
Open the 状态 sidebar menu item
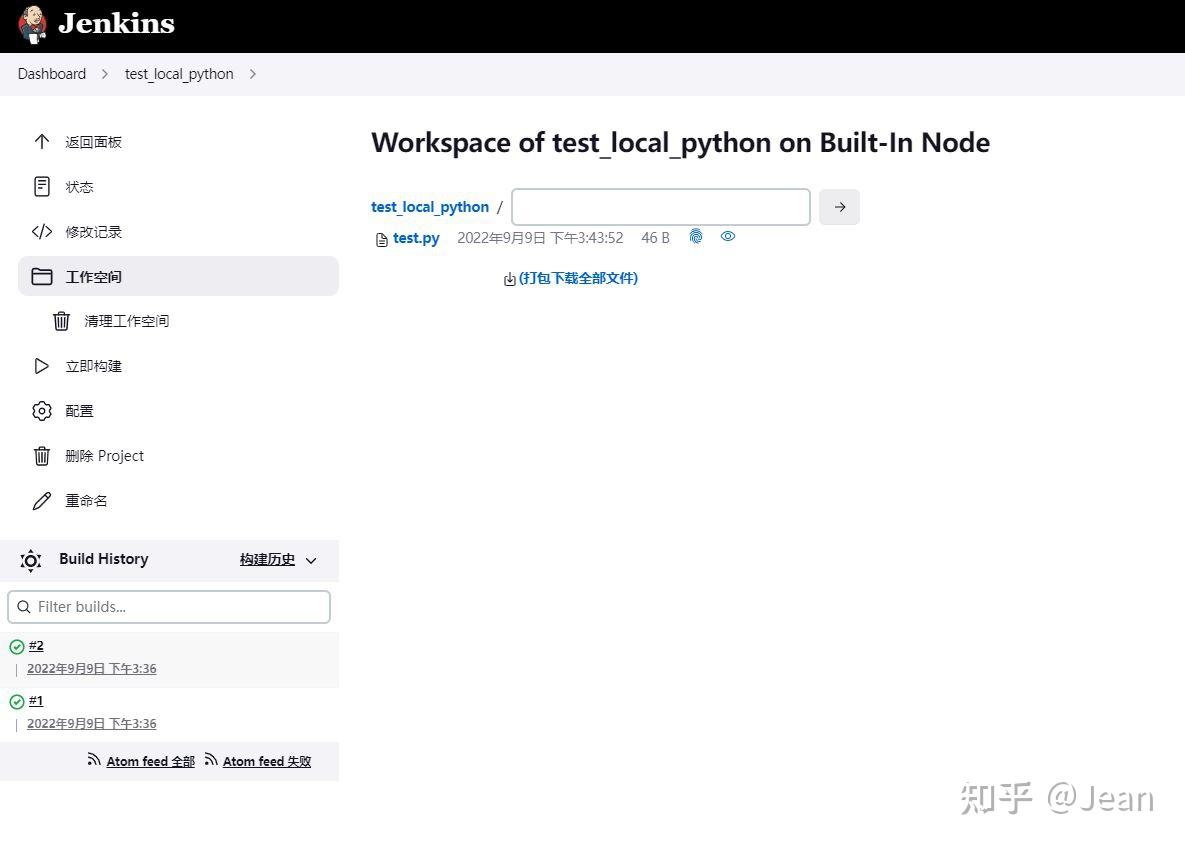coord(79,187)
